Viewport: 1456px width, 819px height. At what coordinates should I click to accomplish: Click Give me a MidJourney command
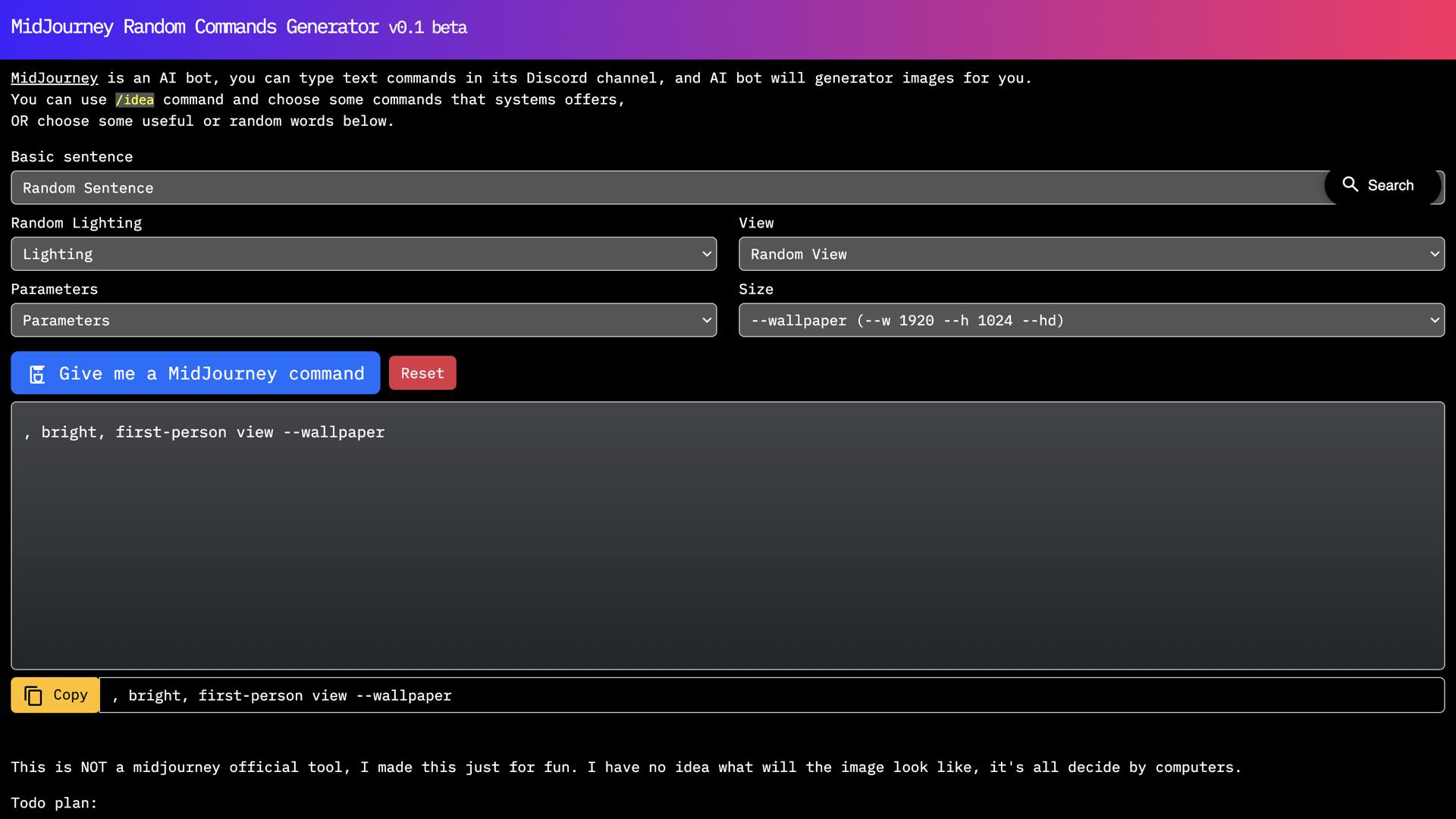195,373
